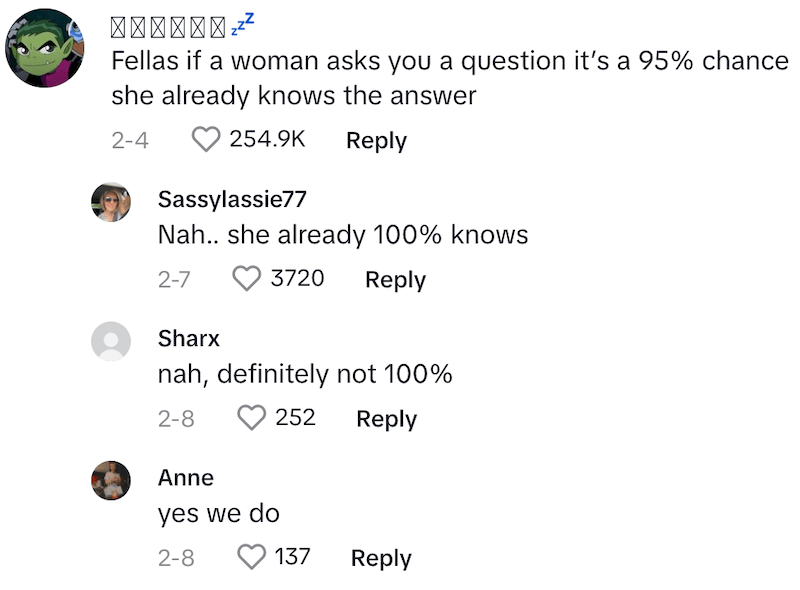
Task: Open Sharx's default gray avatar
Action: pos(111,341)
